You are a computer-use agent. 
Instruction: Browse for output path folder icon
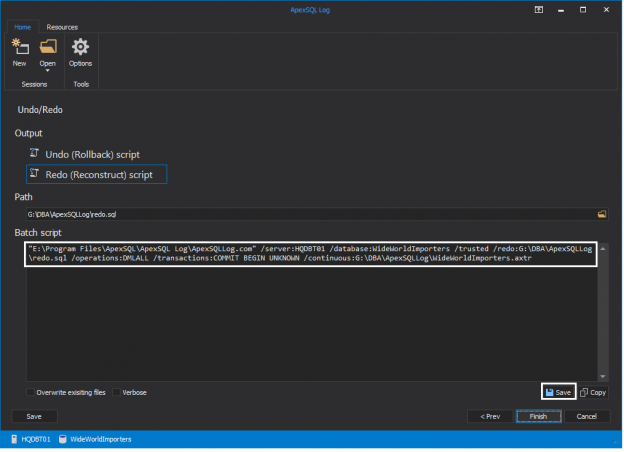pos(602,214)
